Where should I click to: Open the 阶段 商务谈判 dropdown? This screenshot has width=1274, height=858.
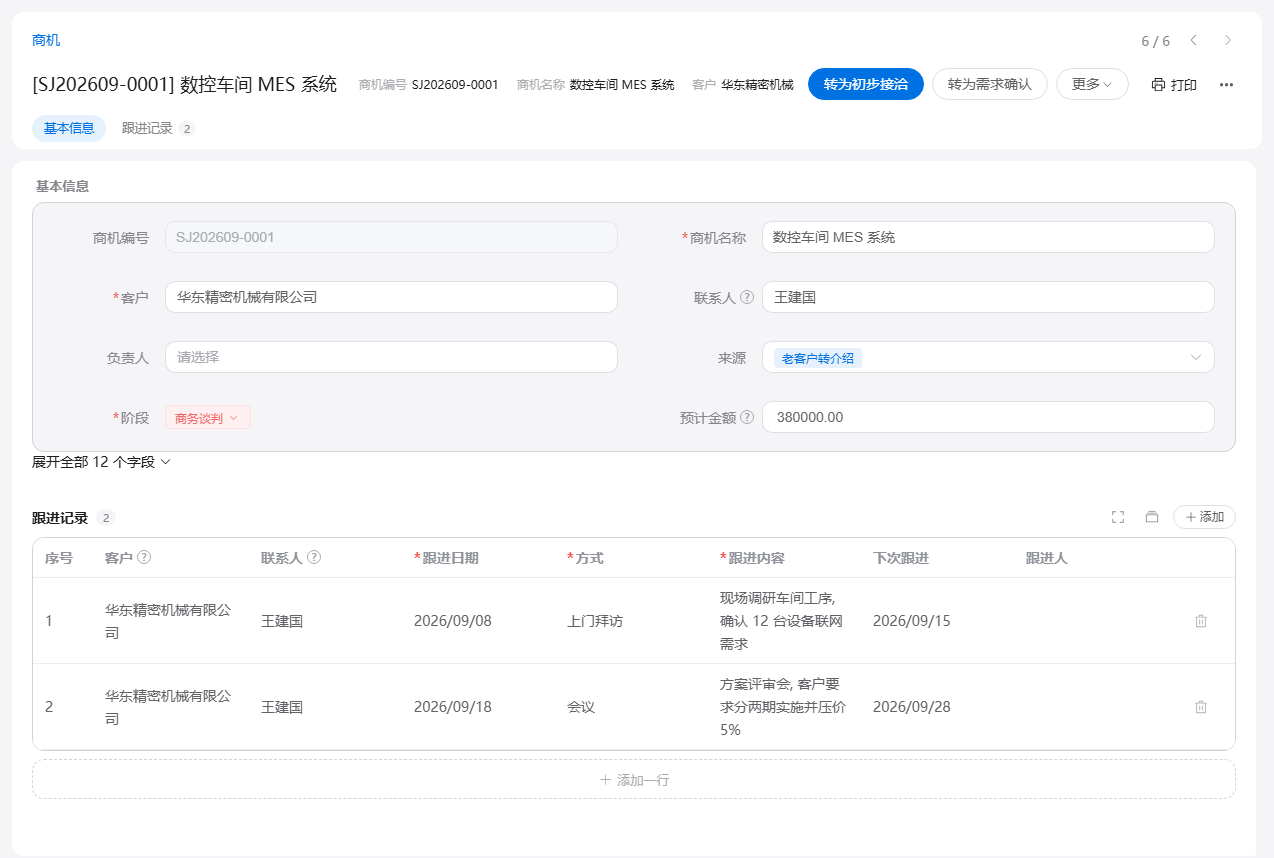[x=208, y=418]
